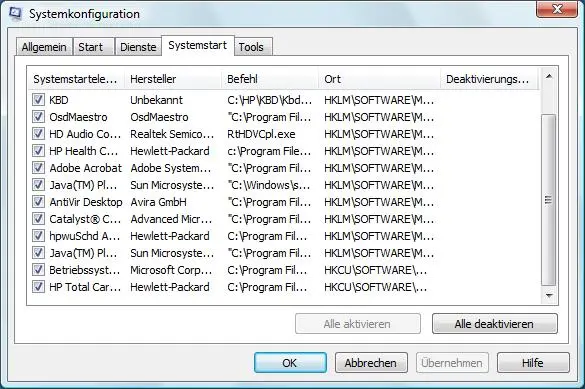Screen dimensions: 585x389
Task: Click the Übernehmen button
Action: pos(452,363)
